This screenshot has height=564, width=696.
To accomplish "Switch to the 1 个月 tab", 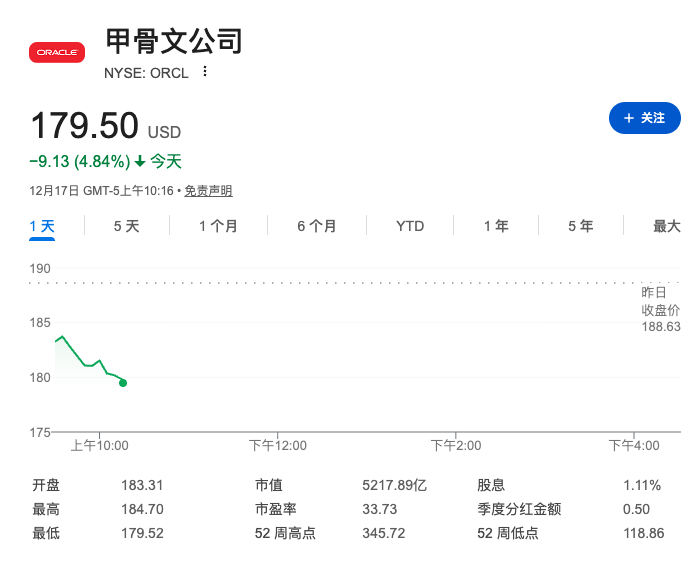I will point(218,226).
